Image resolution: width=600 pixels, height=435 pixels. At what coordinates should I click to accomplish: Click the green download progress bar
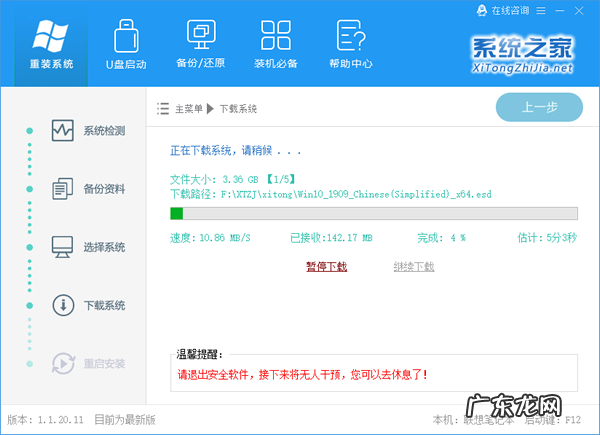tap(374, 213)
